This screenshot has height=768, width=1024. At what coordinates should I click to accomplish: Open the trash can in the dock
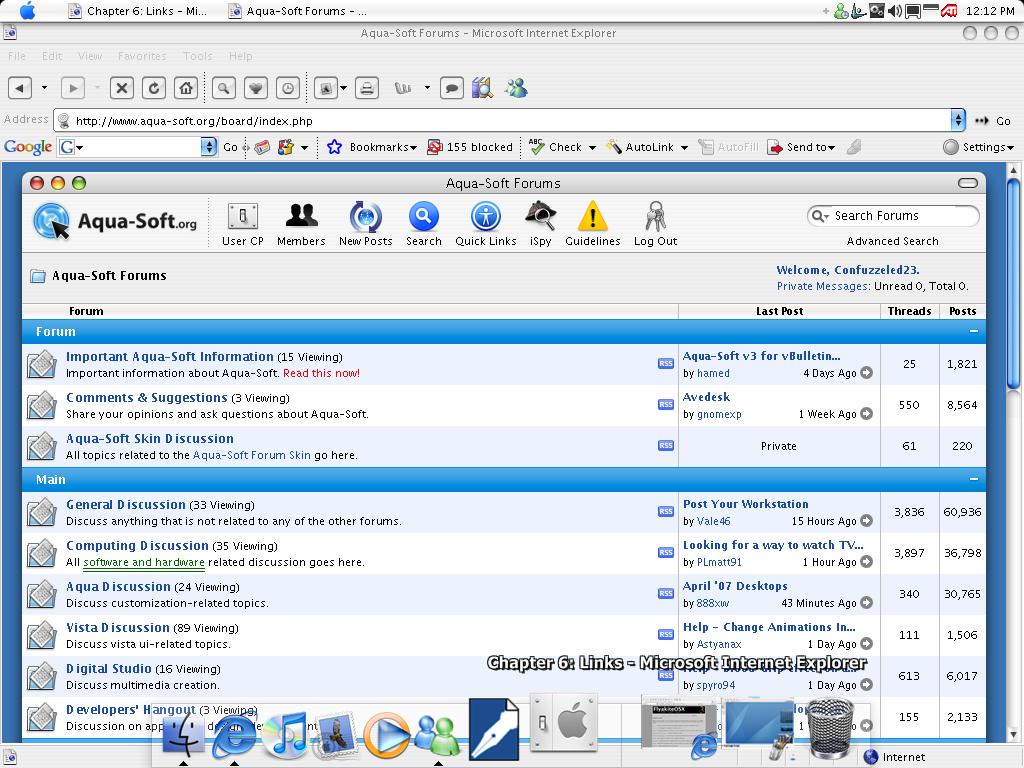point(831,727)
